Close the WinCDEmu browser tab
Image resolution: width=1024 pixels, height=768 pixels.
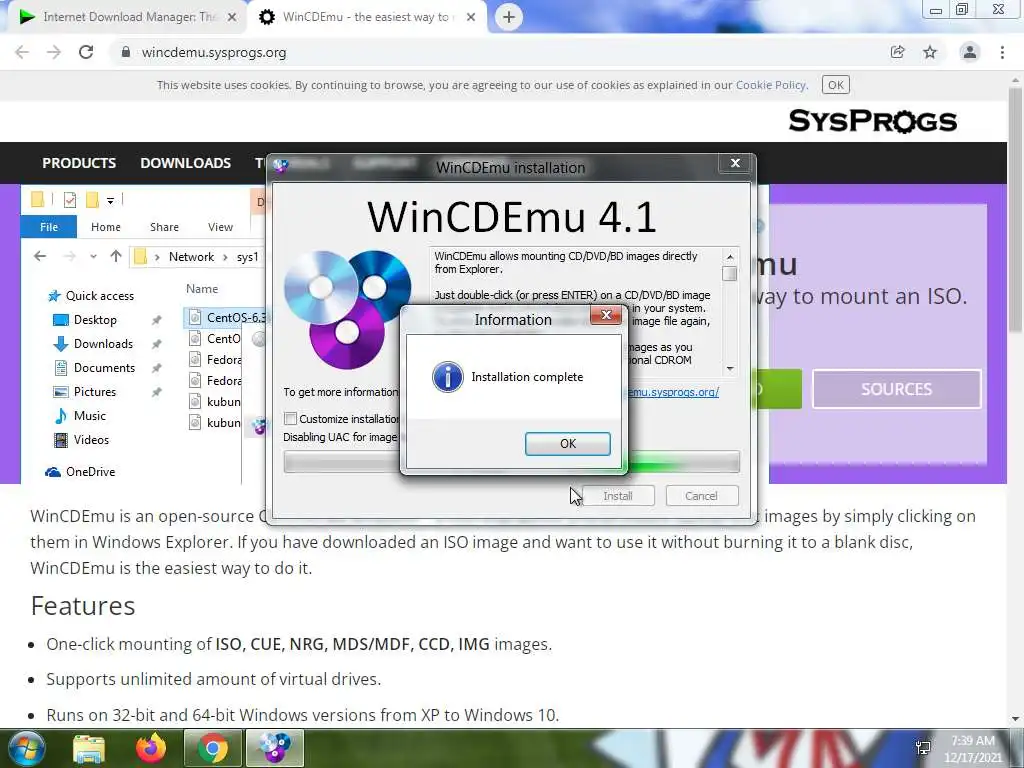pos(471,17)
